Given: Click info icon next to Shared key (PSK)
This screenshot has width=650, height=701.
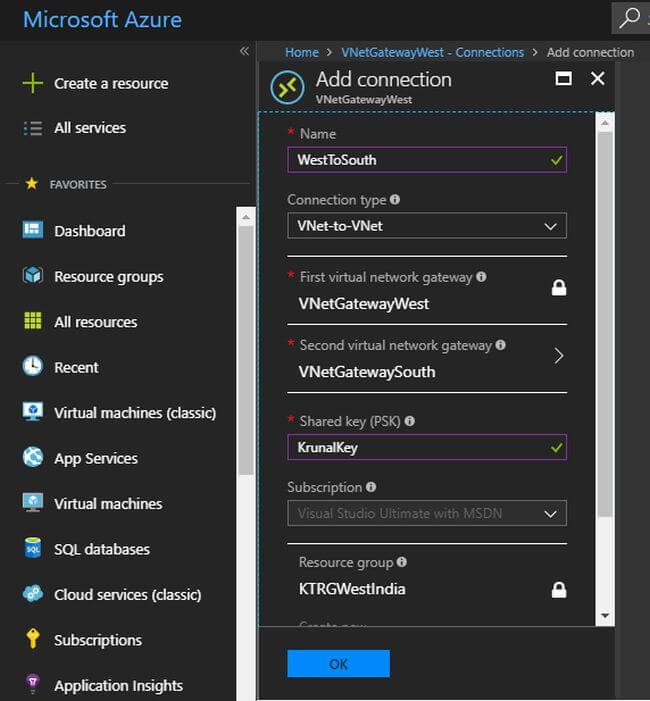Looking at the screenshot, I should (x=409, y=421).
